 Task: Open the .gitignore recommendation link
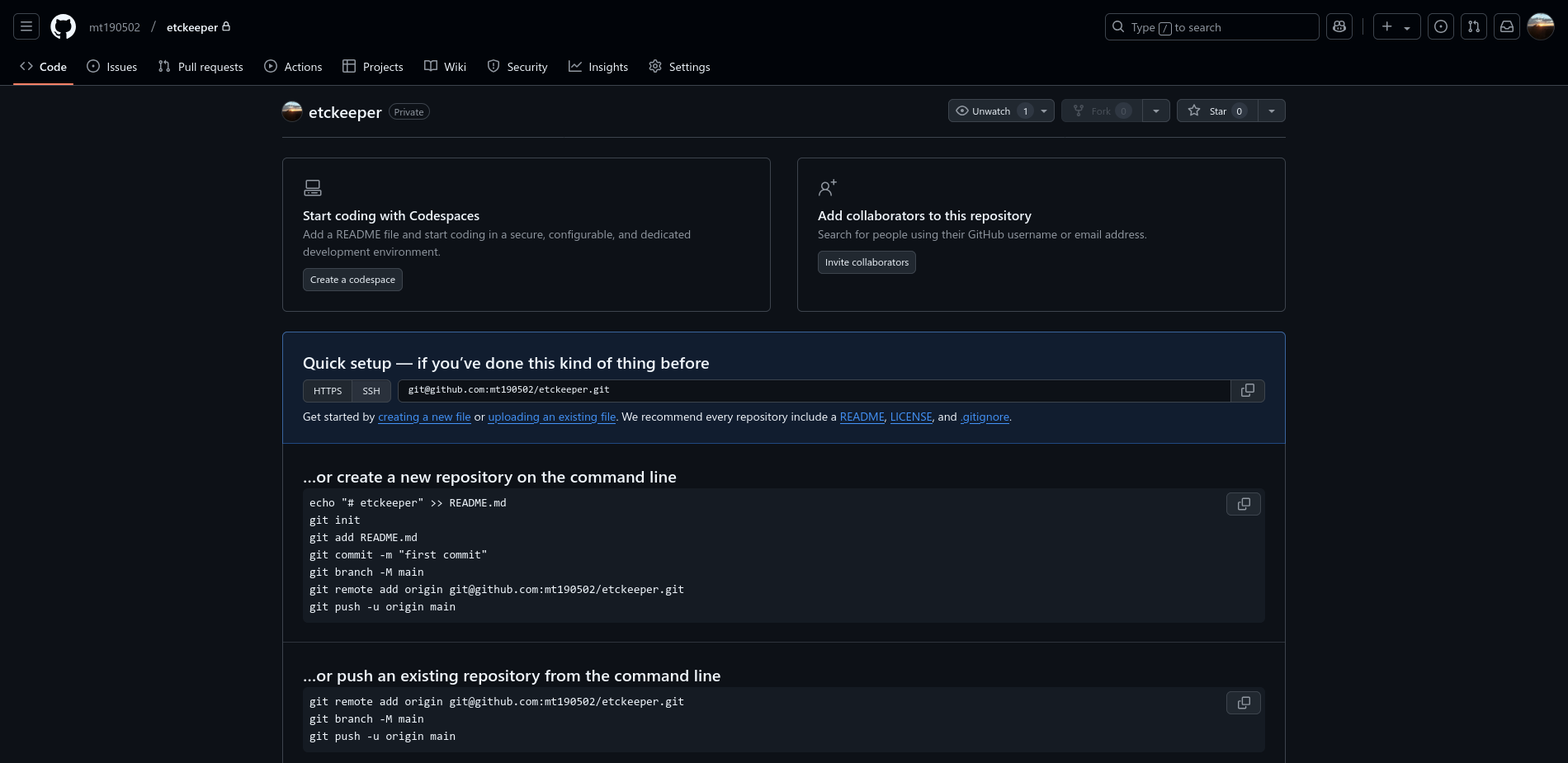click(x=985, y=417)
